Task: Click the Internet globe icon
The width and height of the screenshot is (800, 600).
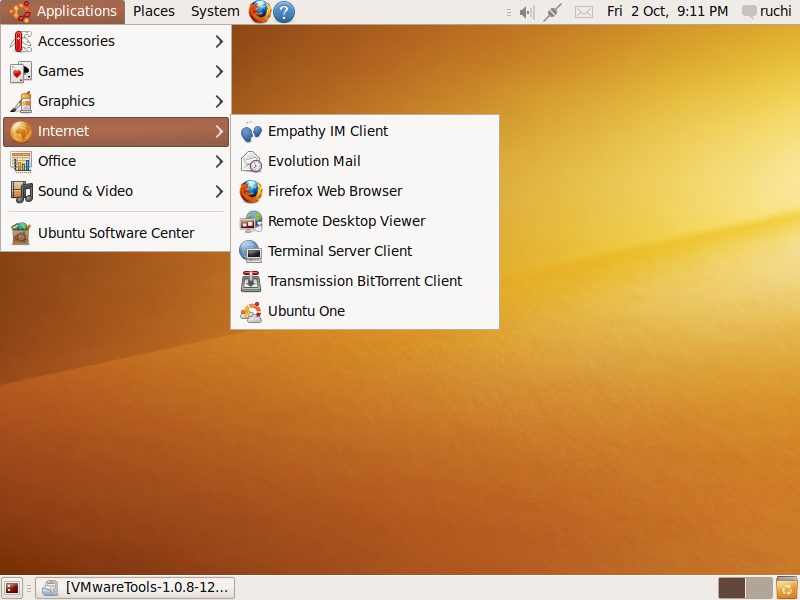Action: 21,132
